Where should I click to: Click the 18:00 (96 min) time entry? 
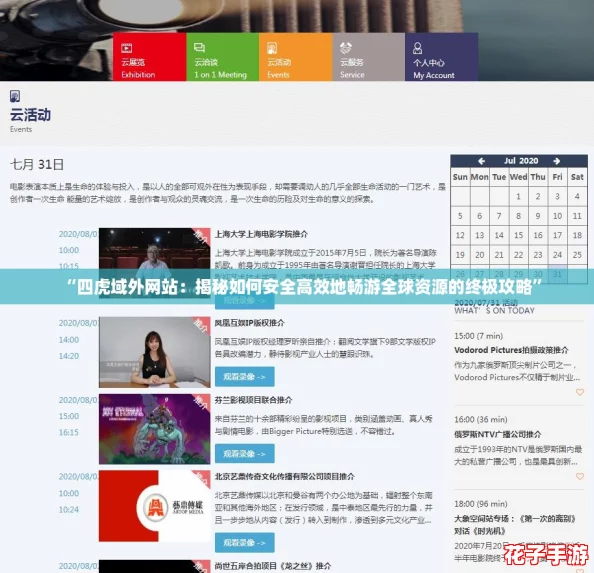coord(481,504)
